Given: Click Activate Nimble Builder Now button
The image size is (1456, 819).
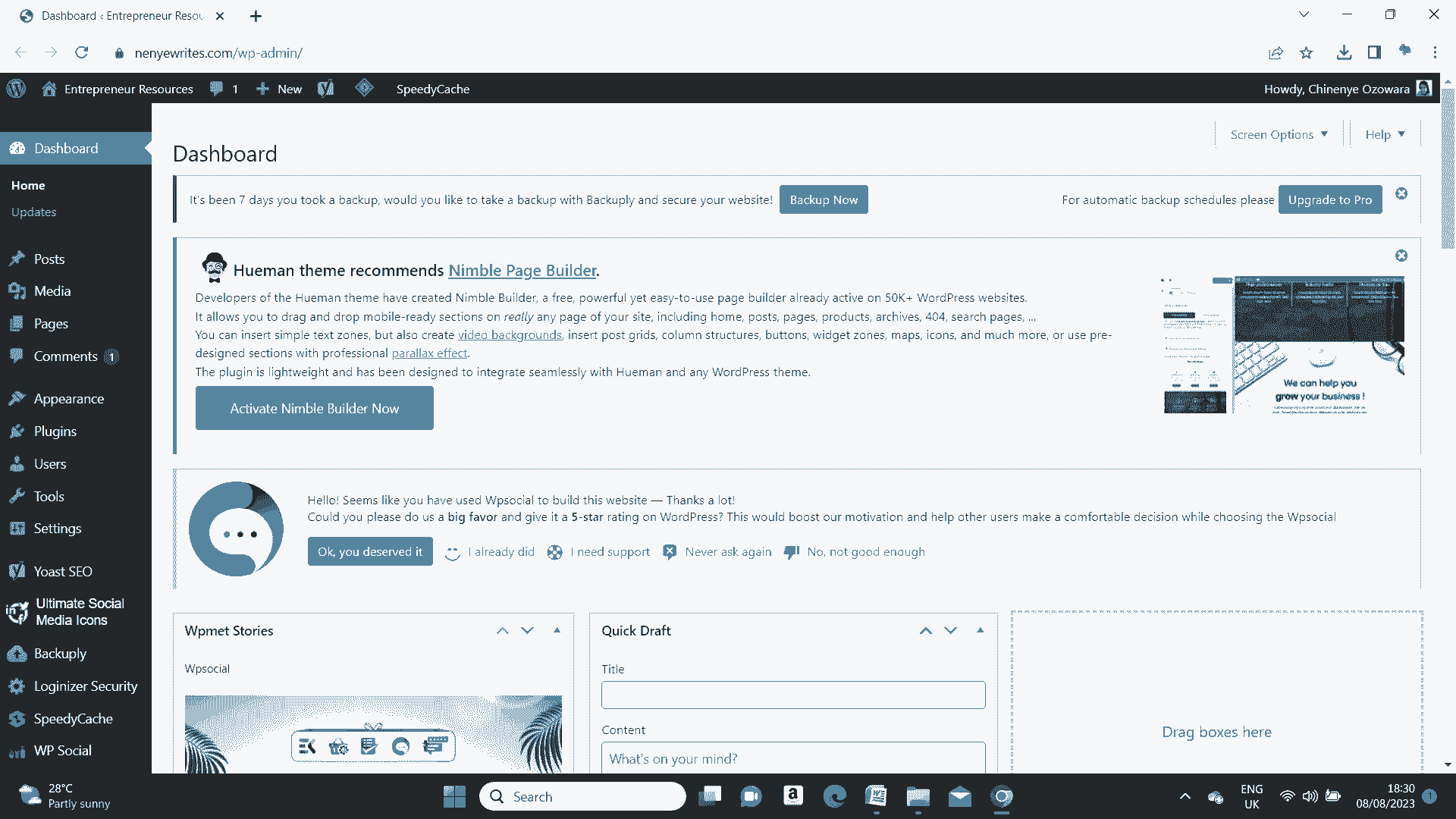Looking at the screenshot, I should point(314,408).
